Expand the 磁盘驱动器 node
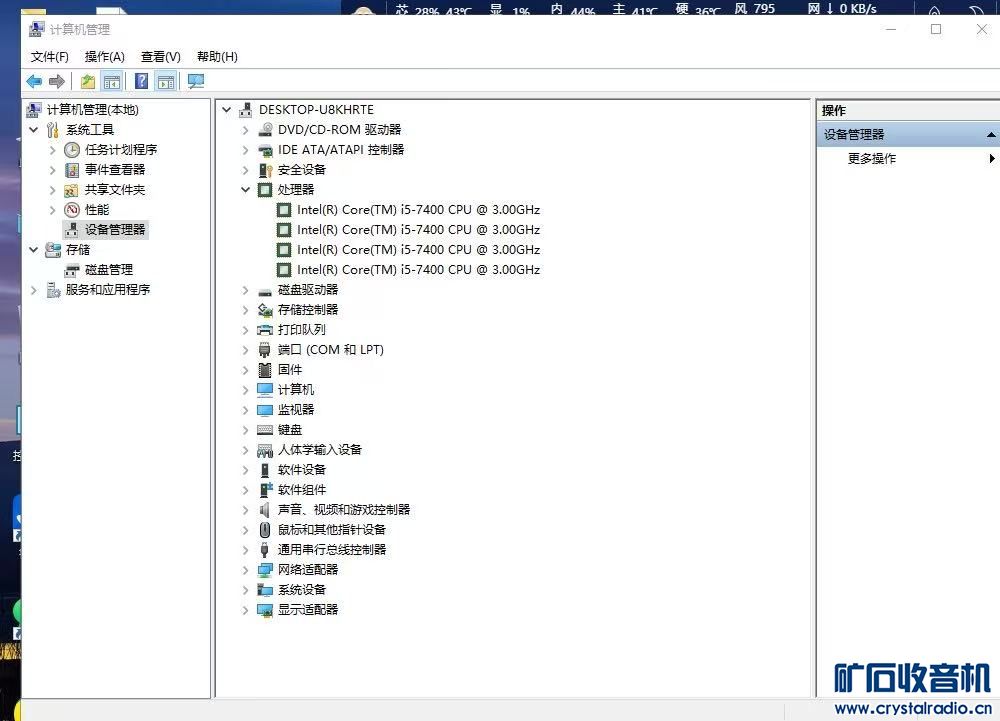The height and width of the screenshot is (721, 1000). pos(246,290)
